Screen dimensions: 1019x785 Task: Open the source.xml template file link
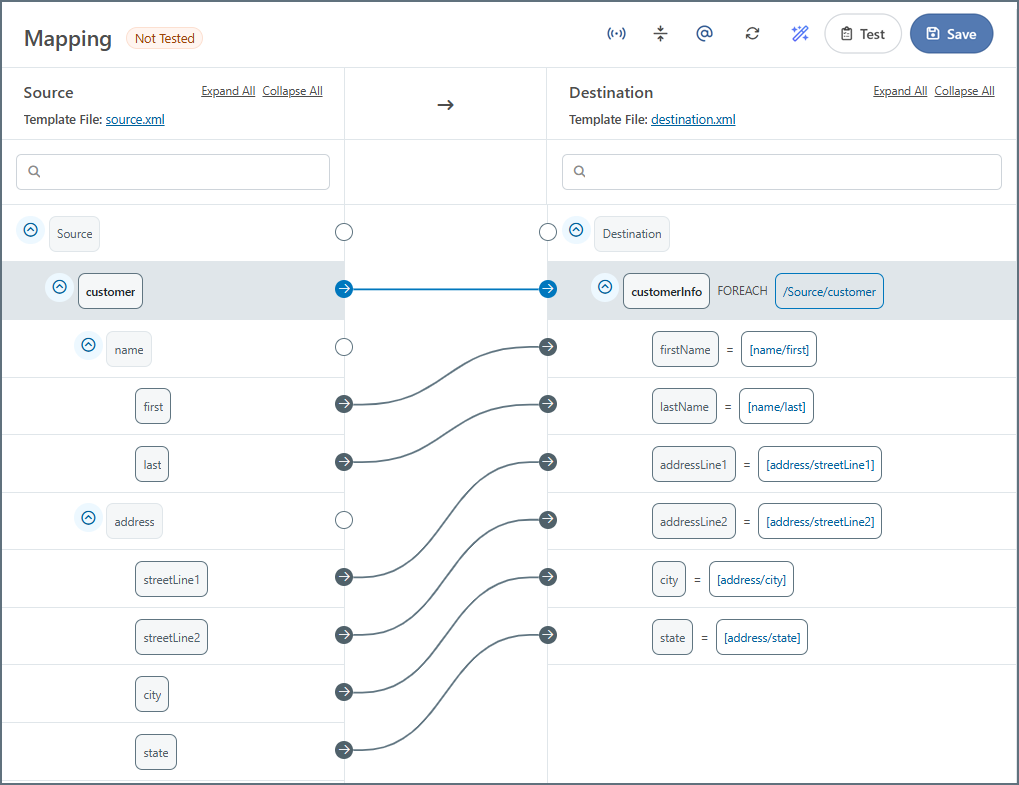pos(135,120)
